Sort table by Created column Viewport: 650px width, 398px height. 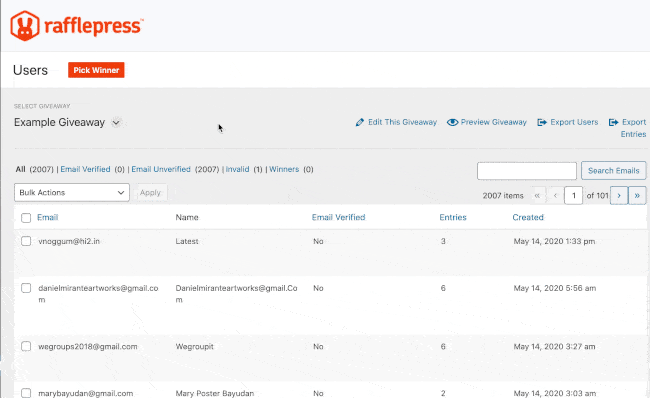pos(528,217)
